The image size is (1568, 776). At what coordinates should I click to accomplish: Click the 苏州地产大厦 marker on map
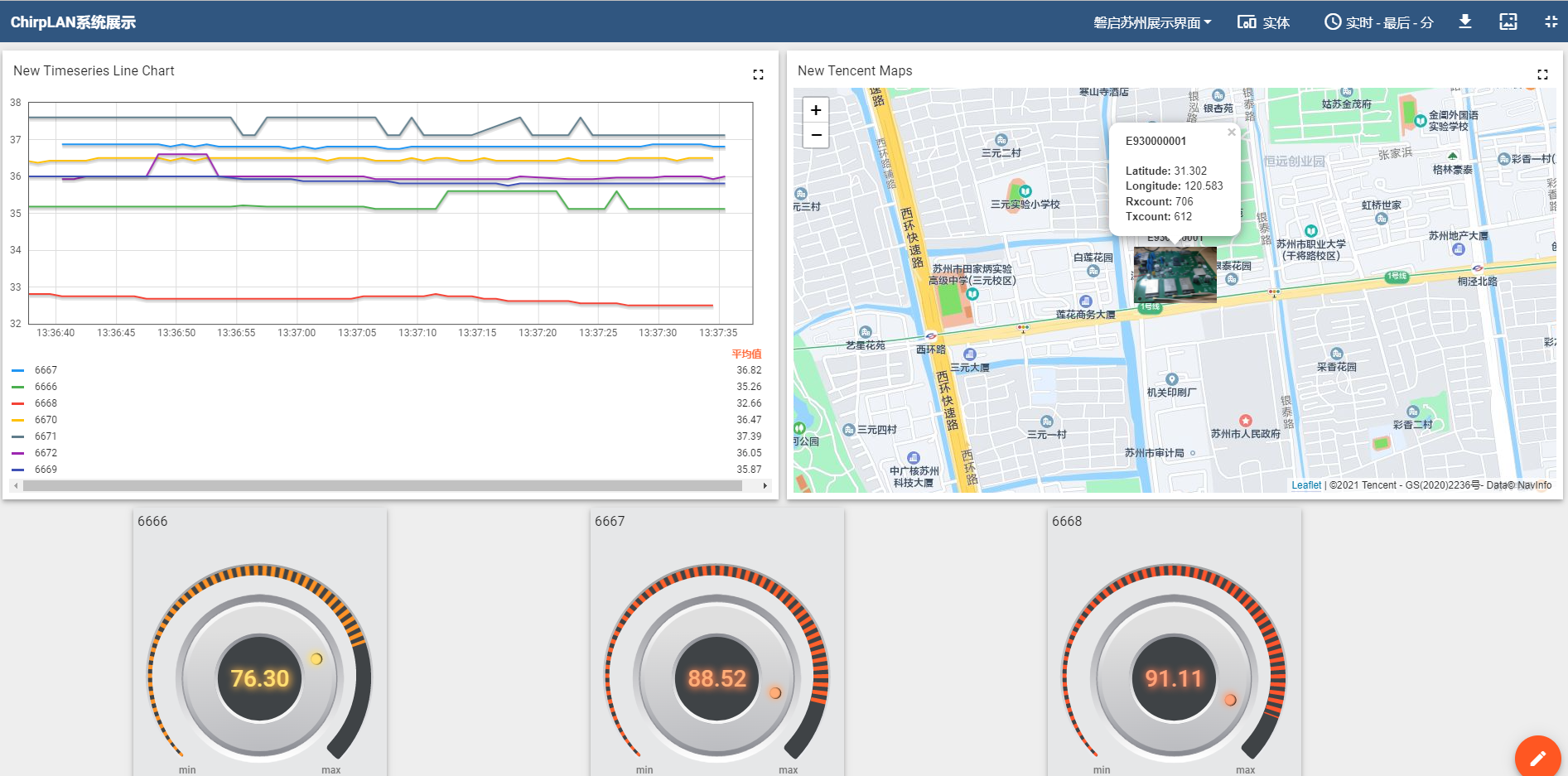pos(1459,248)
